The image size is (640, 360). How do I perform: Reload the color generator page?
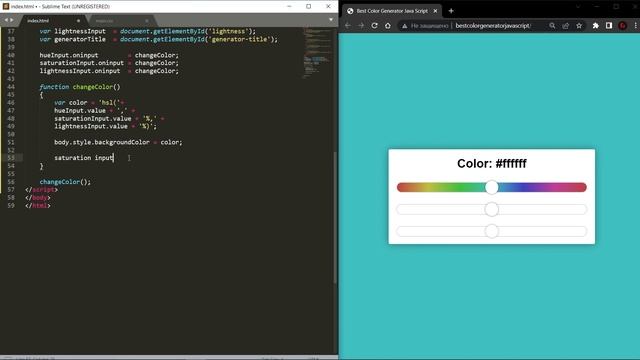(x=374, y=25)
